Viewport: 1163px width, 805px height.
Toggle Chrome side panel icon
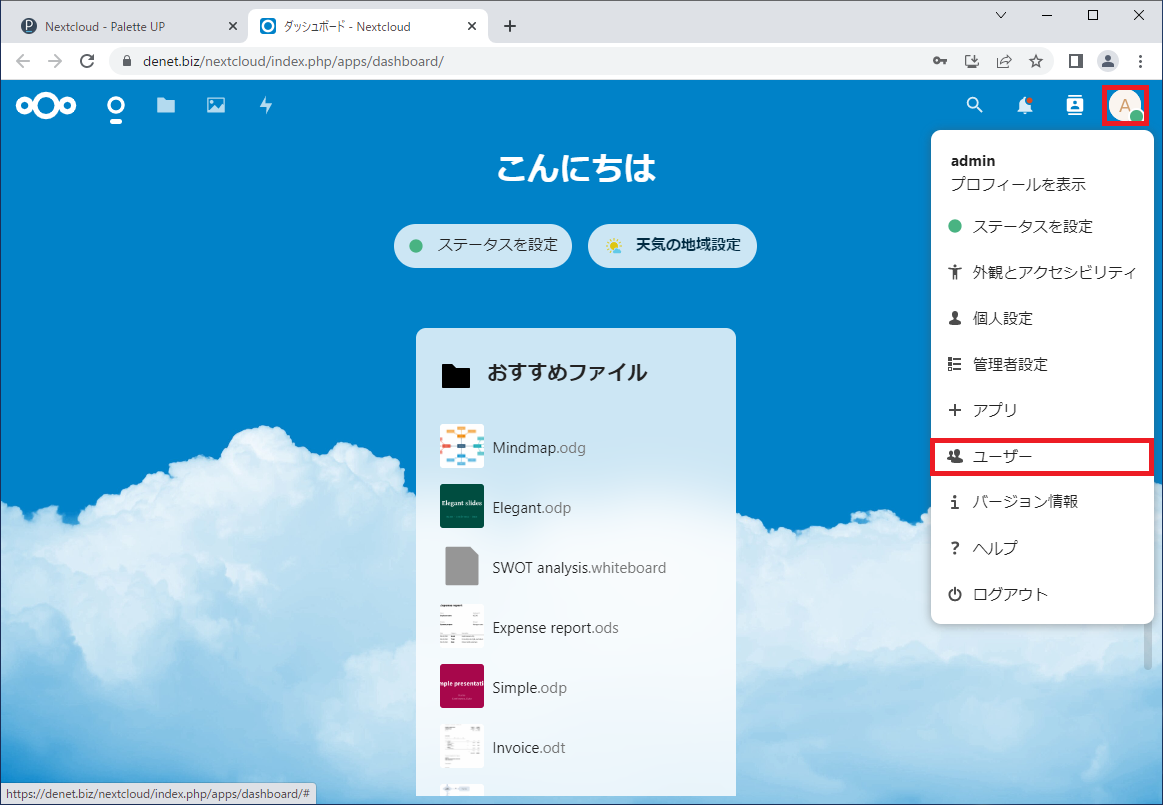coord(1075,61)
